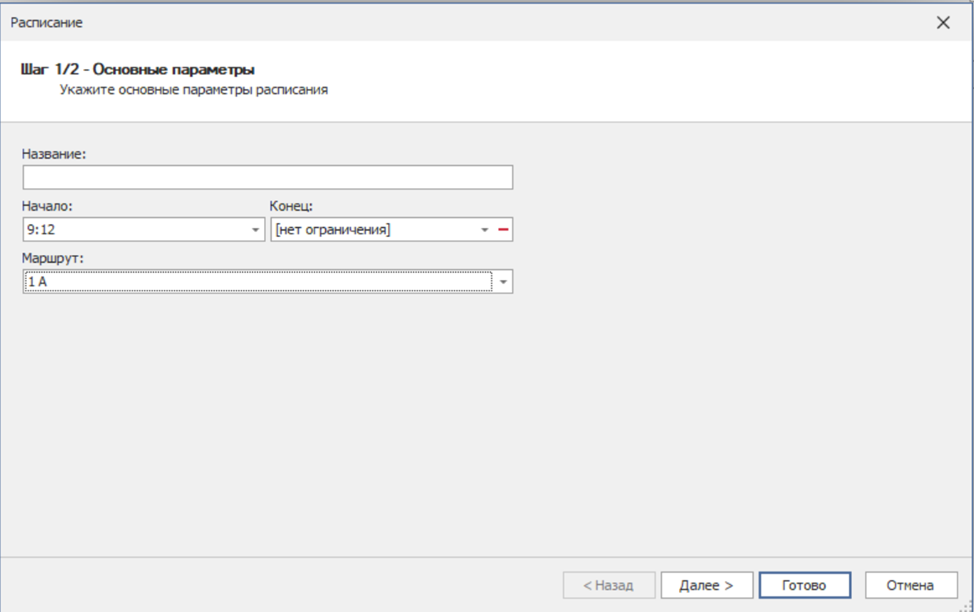Click the Название label
The width and height of the screenshot is (974, 612).
pyautogui.click(x=53, y=154)
